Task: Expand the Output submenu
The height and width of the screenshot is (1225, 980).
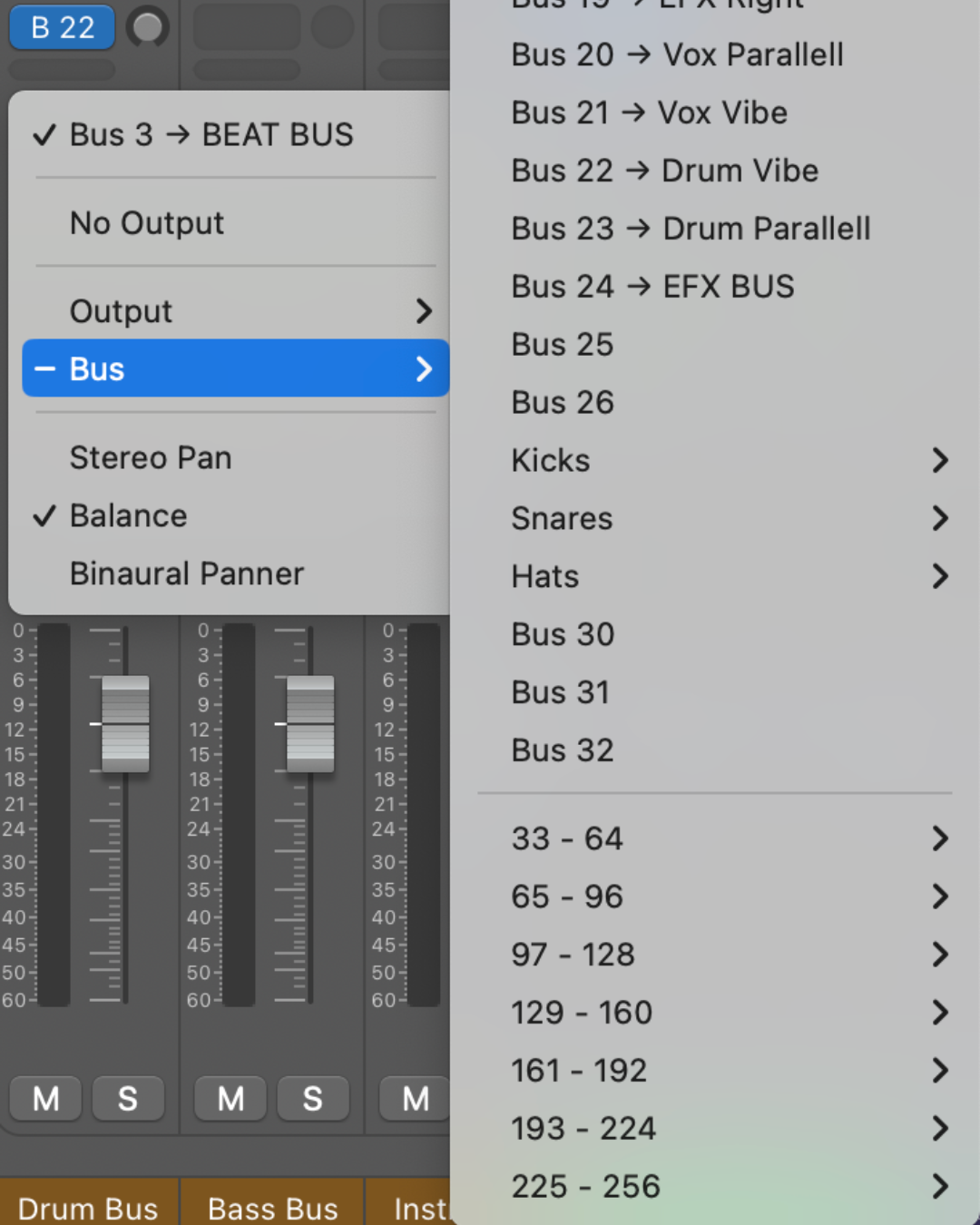Action: pyautogui.click(x=236, y=311)
